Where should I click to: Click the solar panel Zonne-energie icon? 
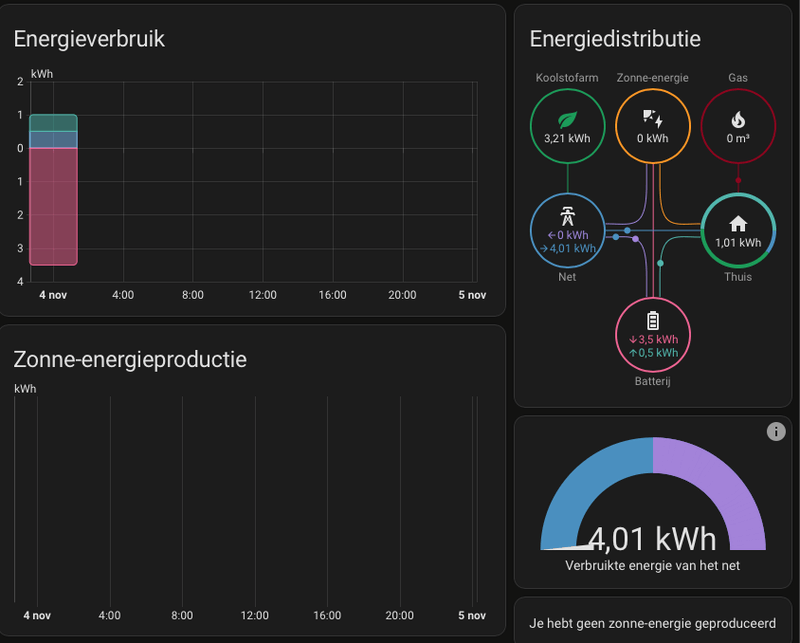(653, 118)
